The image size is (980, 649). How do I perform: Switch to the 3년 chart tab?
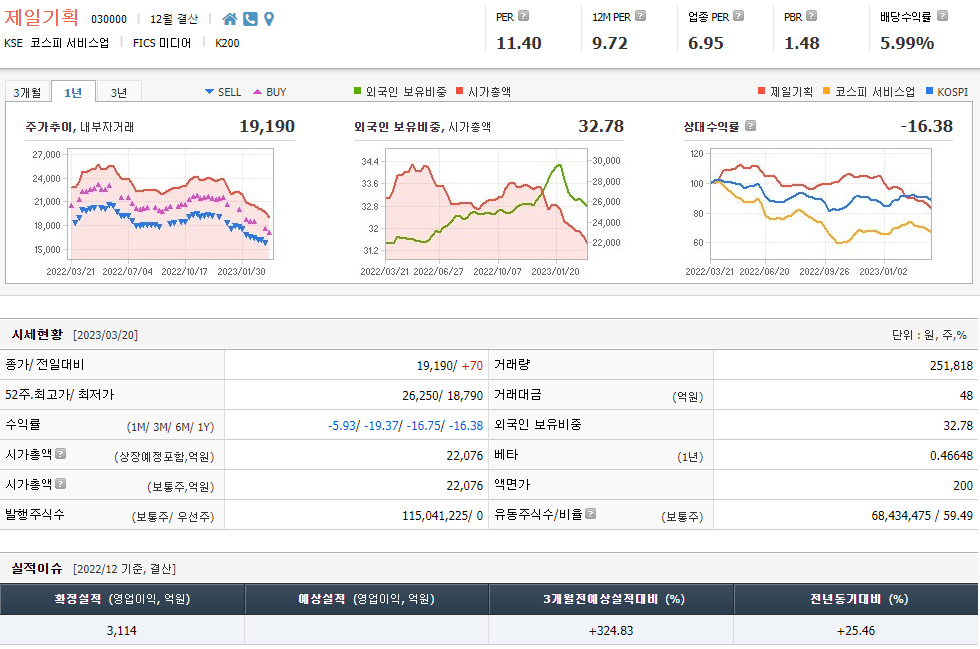click(x=119, y=92)
